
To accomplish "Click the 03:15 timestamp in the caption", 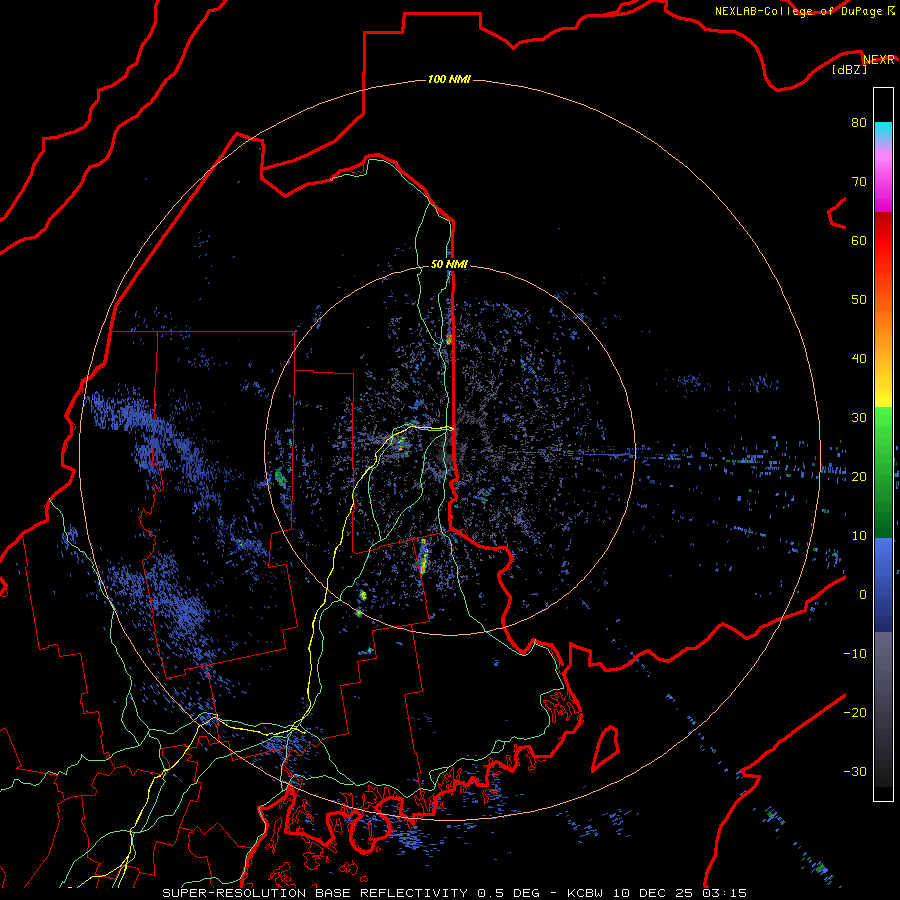I will (x=726, y=893).
